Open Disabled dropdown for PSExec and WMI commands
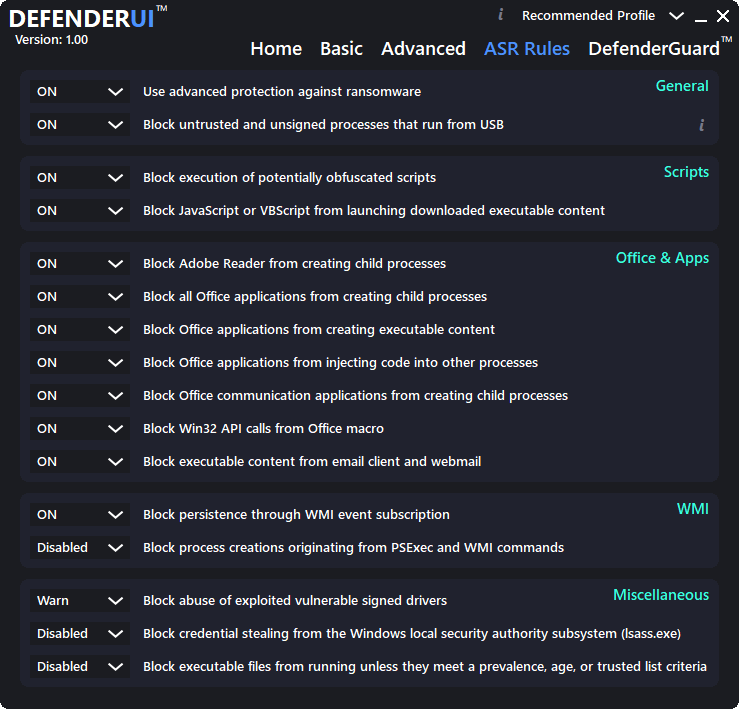 click(x=80, y=547)
